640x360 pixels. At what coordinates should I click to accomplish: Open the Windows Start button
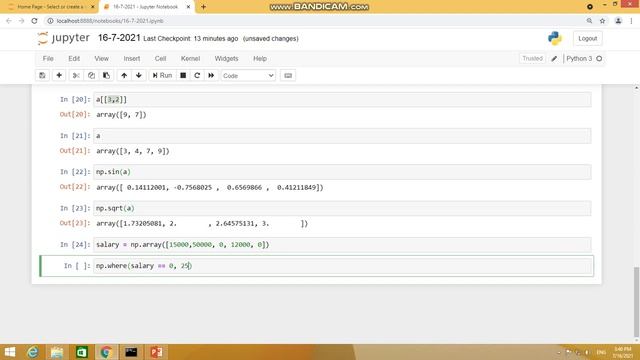(9, 352)
